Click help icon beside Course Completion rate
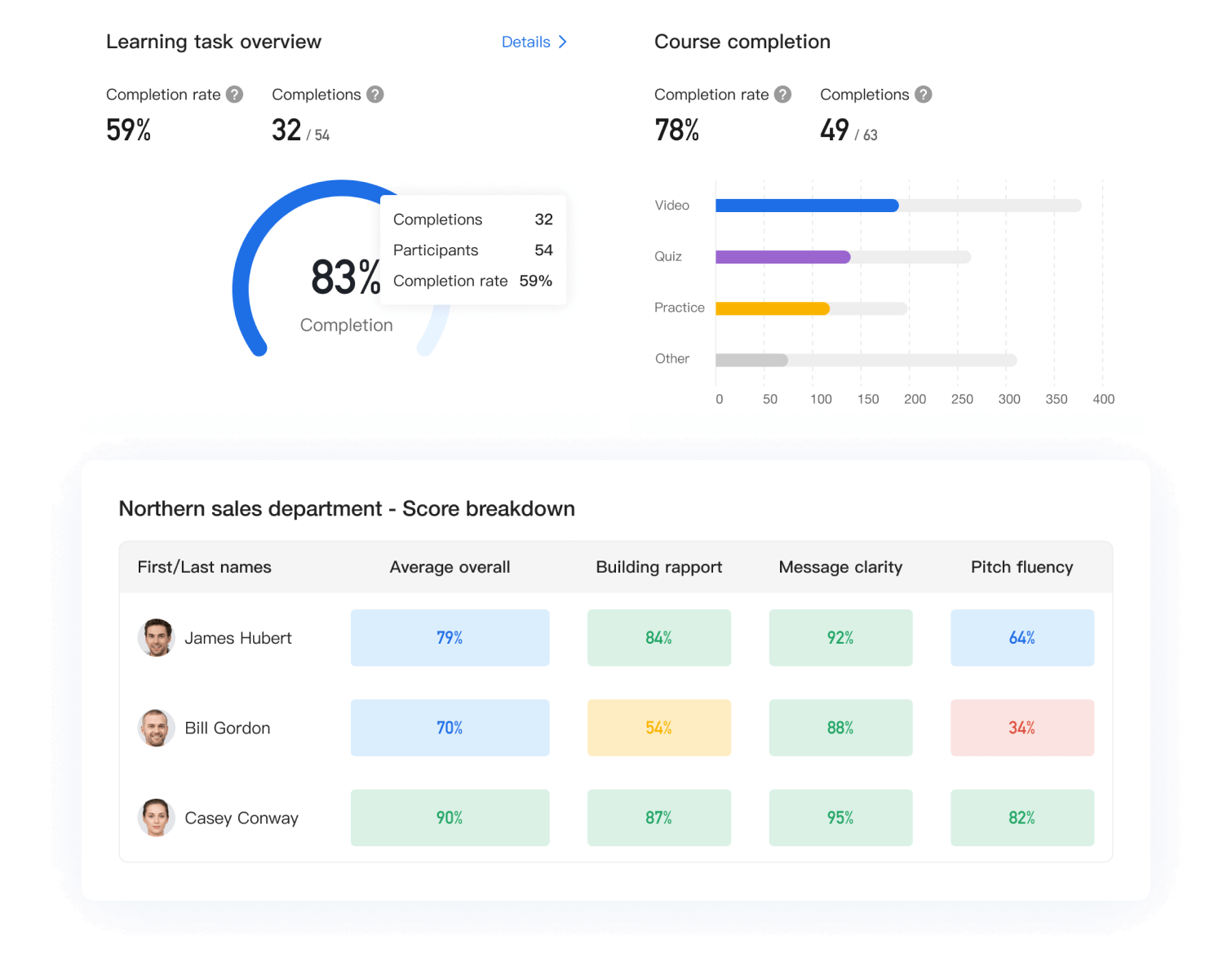Image resolution: width=1232 pixels, height=979 pixels. [x=782, y=95]
